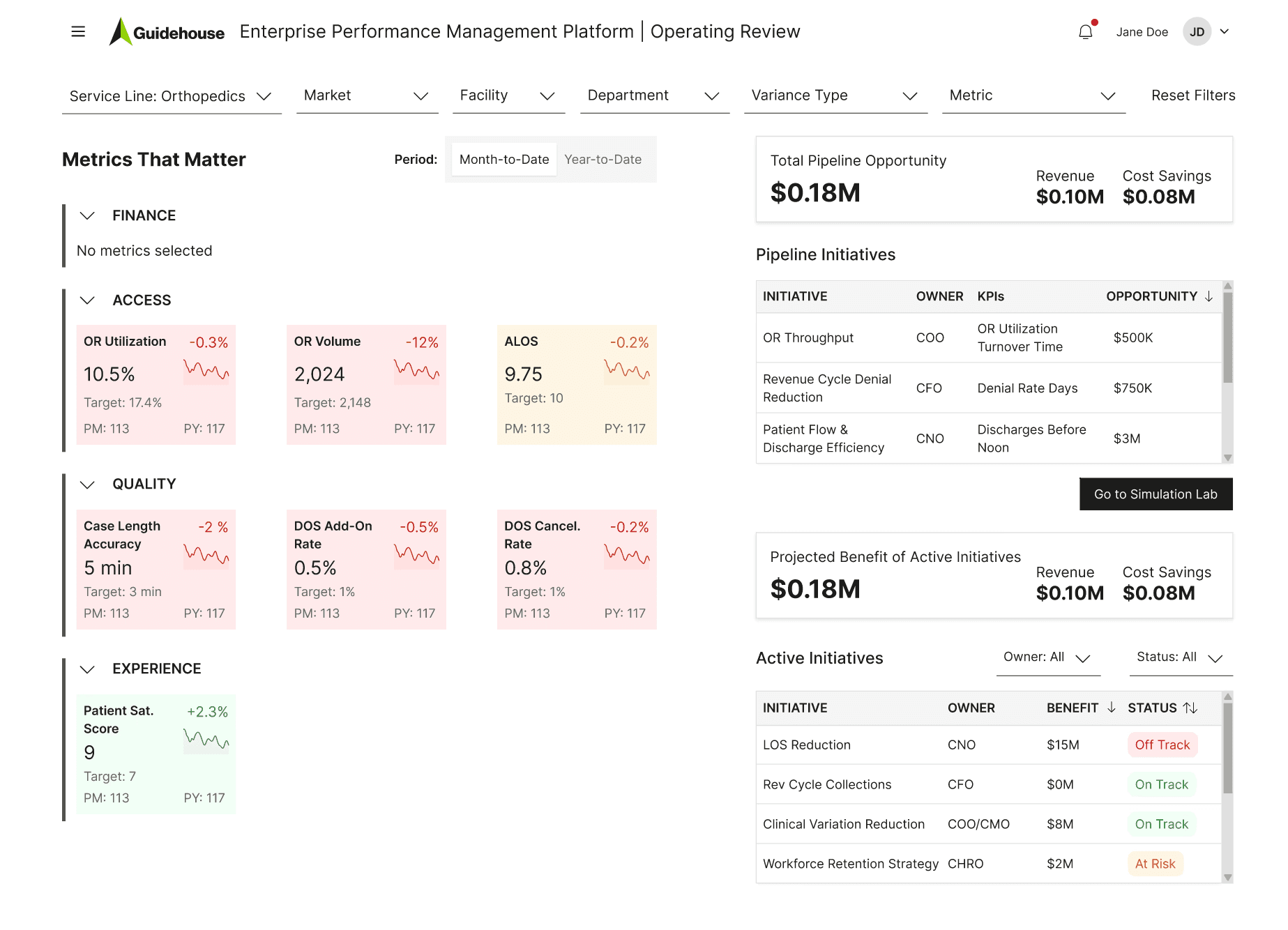The width and height of the screenshot is (1288, 930).
Task: Collapse the ACCESS metrics section
Action: [87, 300]
